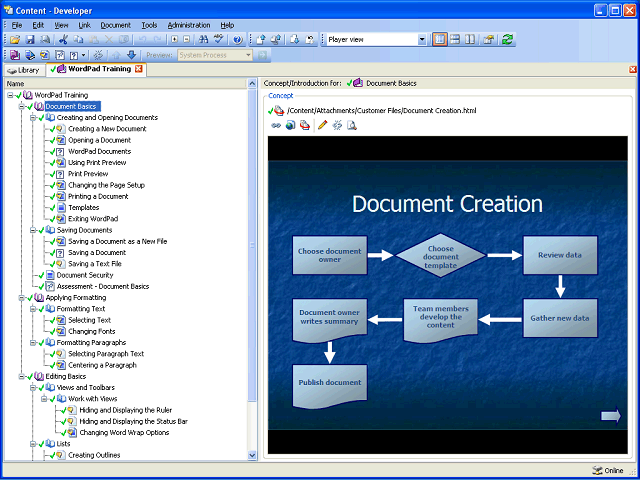This screenshot has width=640, height=480.
Task: Click the Expand tree toolbar icon
Action: point(175,40)
